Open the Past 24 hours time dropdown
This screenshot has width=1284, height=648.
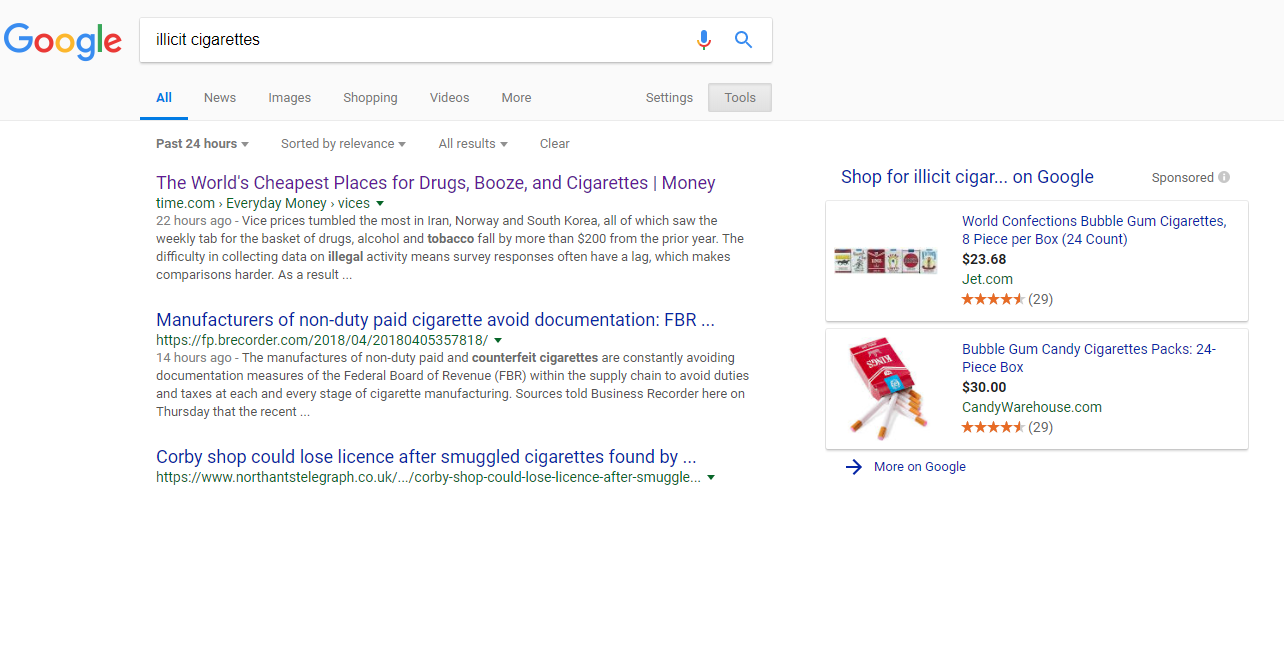(202, 144)
